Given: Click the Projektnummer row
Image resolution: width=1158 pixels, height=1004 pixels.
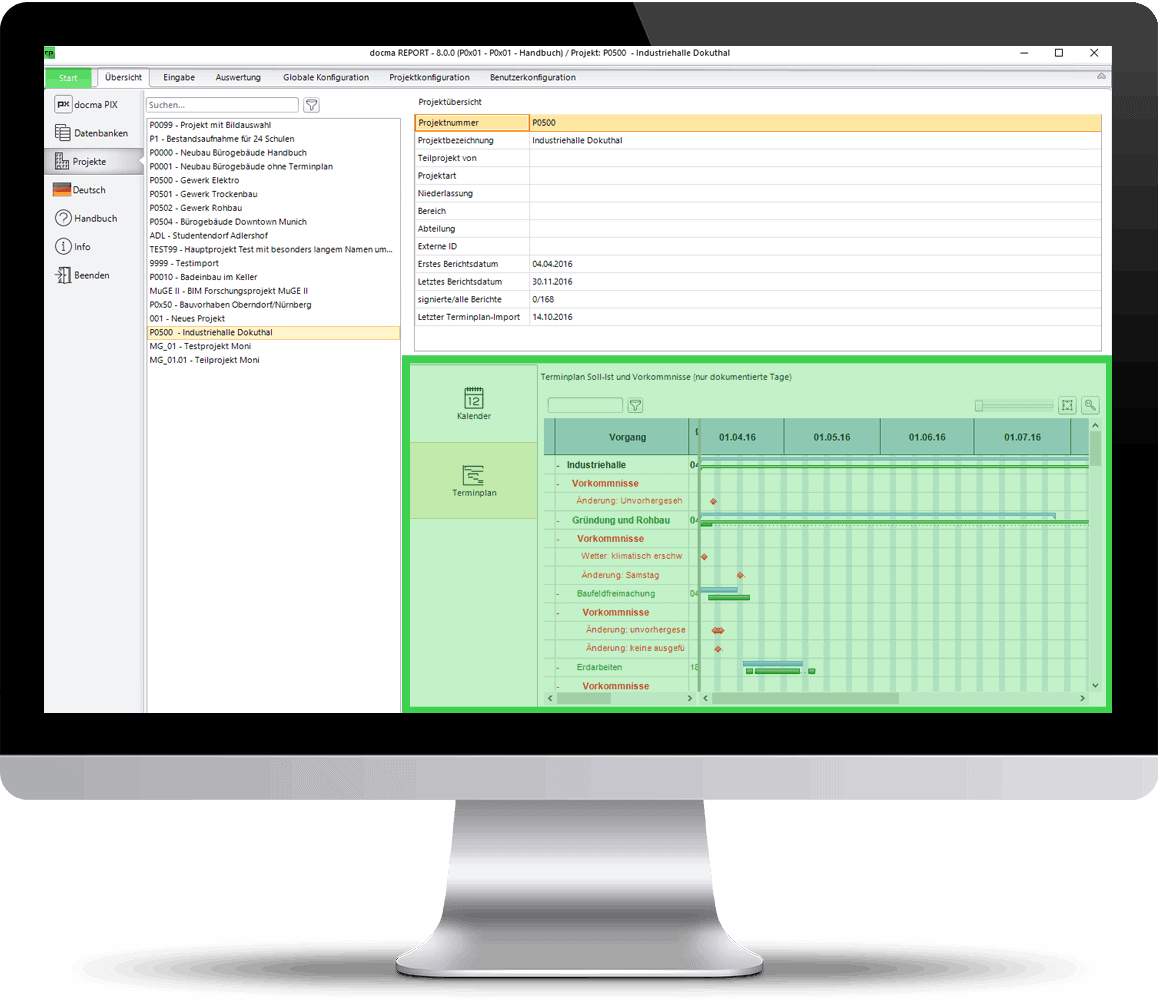Looking at the screenshot, I should coord(758,123).
